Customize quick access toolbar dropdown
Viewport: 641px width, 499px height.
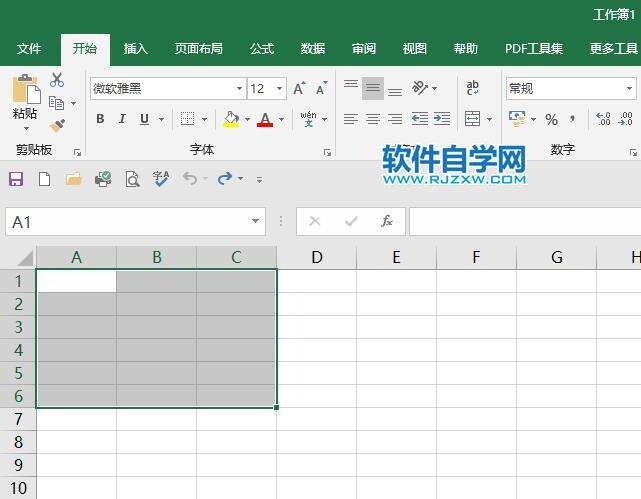[x=259, y=179]
